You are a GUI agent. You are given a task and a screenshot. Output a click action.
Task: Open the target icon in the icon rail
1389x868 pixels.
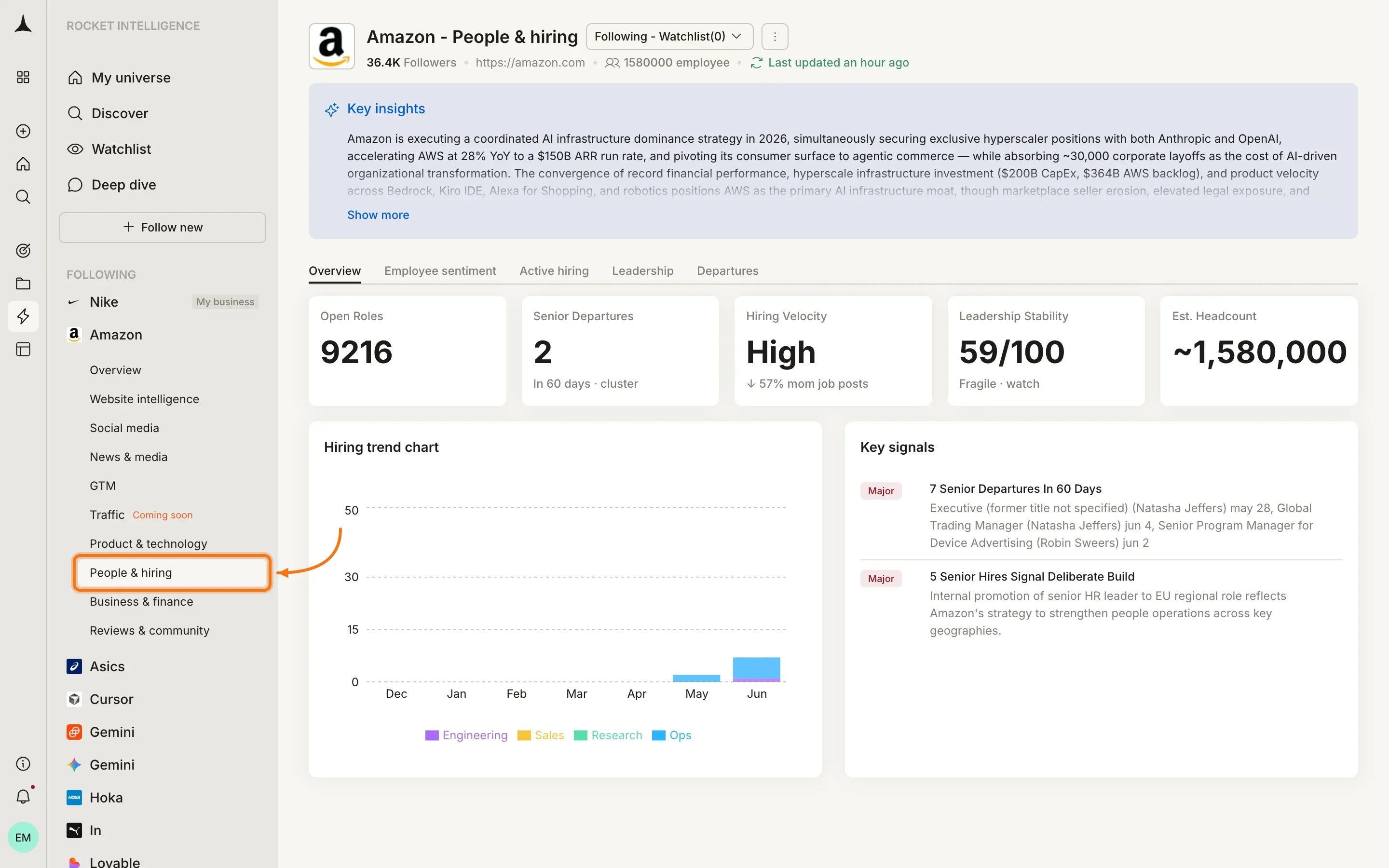[x=23, y=250]
